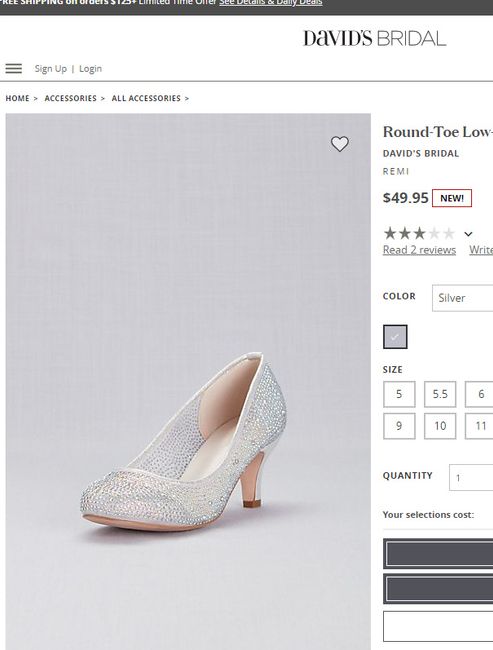Click the REMI style name
Image resolution: width=493 pixels, height=650 pixels.
click(x=396, y=171)
